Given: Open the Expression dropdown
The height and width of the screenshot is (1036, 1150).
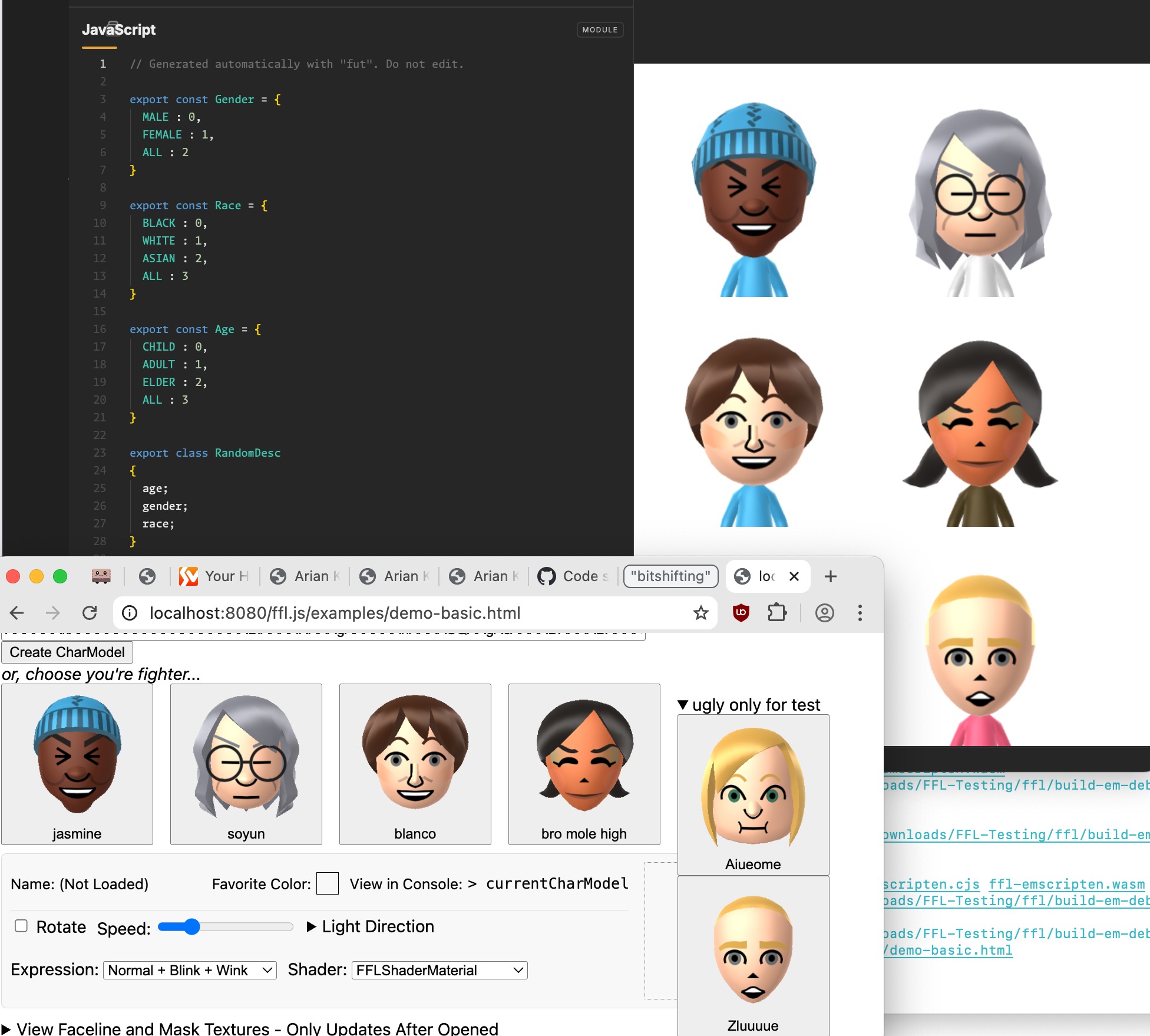Looking at the screenshot, I should pos(190,970).
